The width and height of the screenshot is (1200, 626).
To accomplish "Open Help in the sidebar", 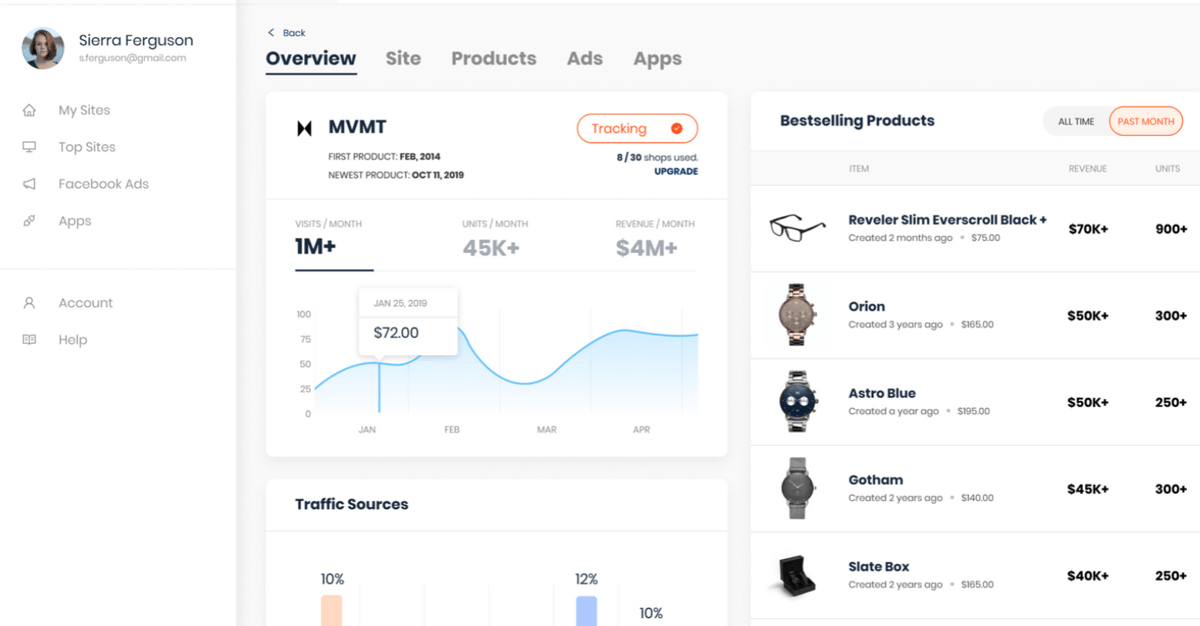I will click(x=73, y=340).
